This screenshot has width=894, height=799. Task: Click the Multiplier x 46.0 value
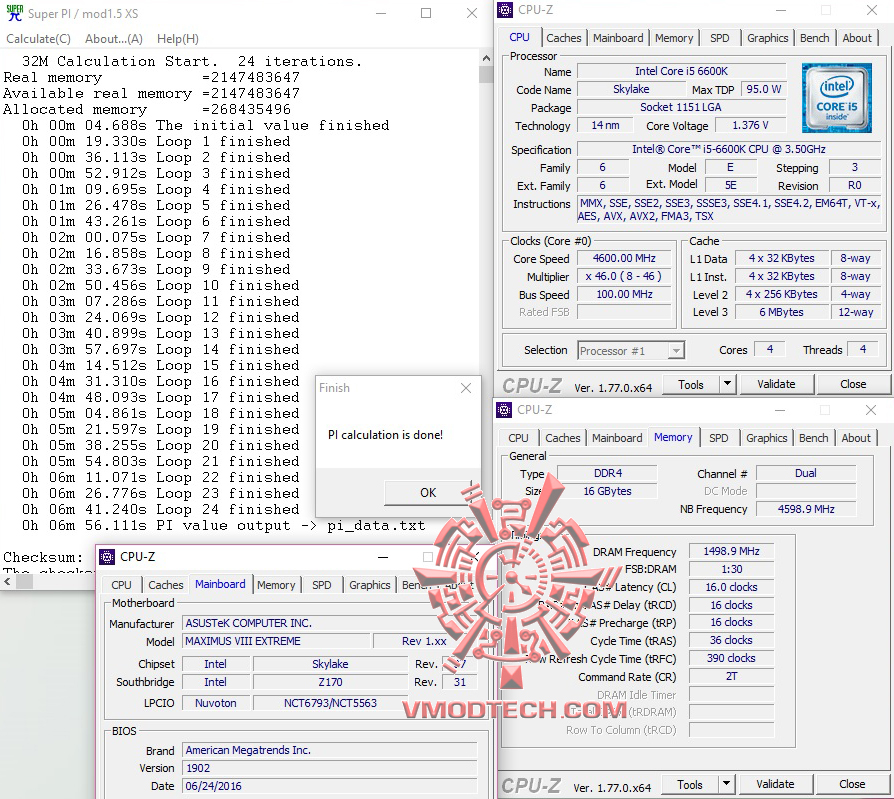624,277
